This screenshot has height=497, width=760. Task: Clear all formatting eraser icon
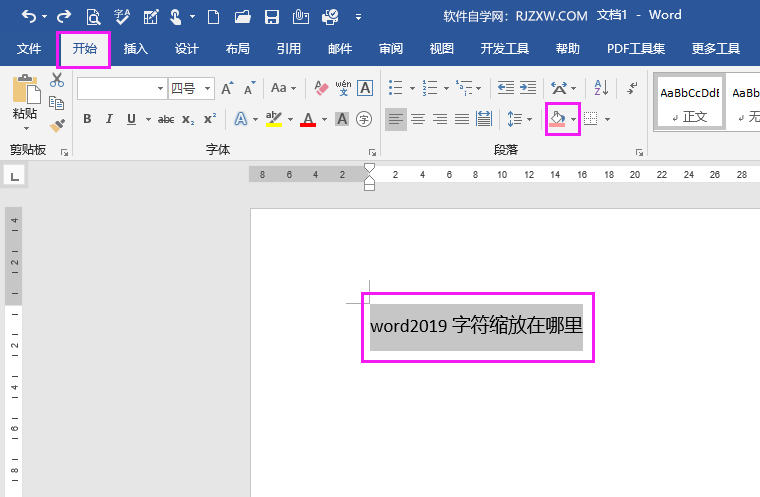(321, 88)
